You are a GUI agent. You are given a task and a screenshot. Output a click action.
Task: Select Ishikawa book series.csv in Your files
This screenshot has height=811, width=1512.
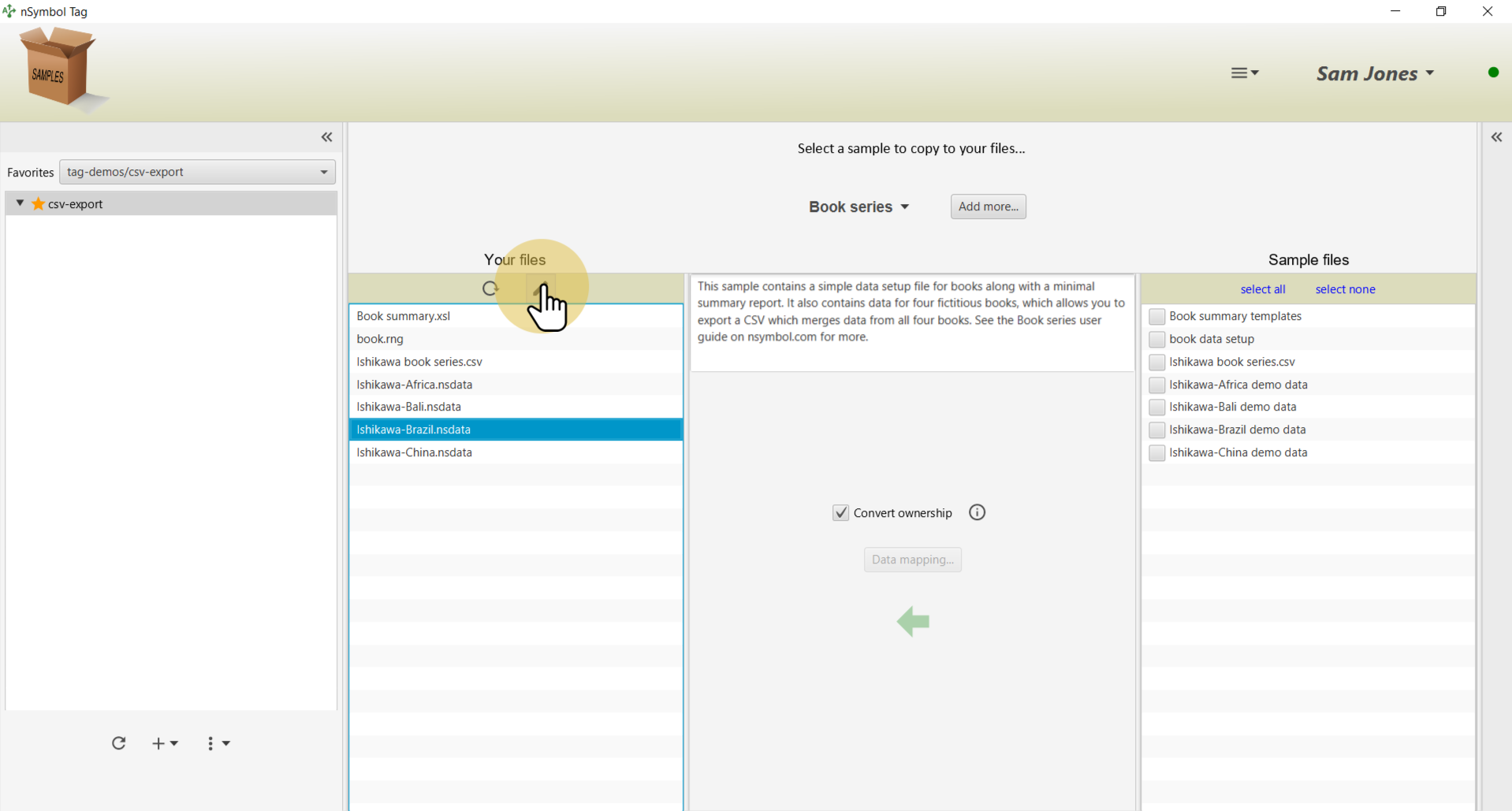pos(516,362)
